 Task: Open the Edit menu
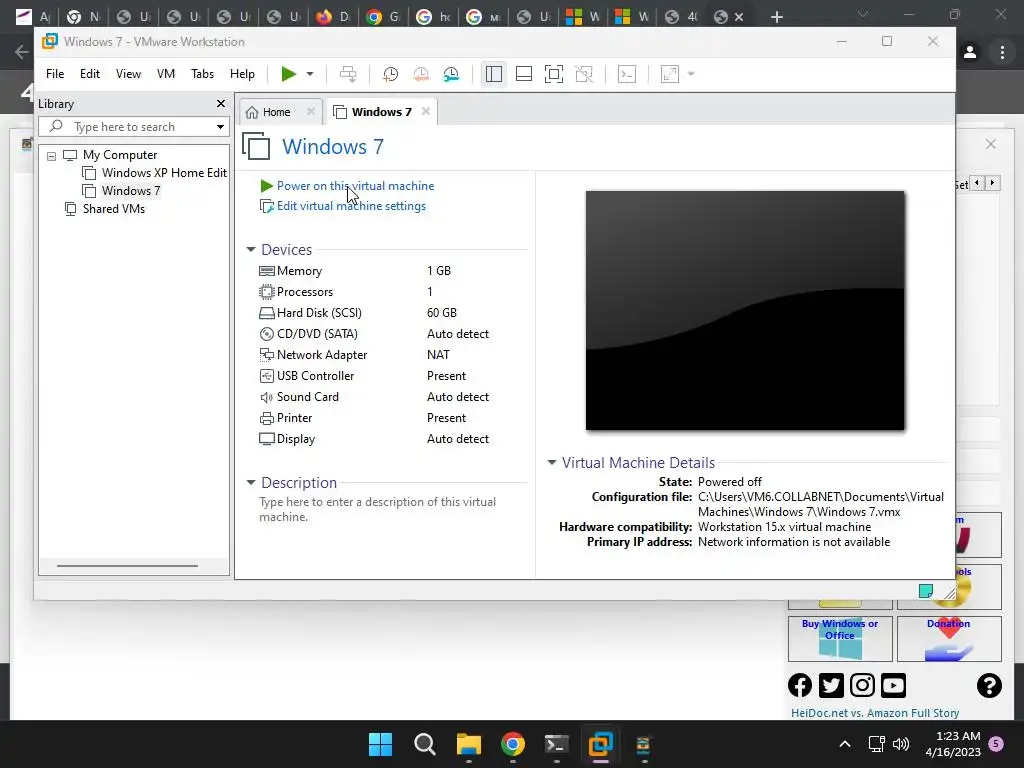(90, 74)
